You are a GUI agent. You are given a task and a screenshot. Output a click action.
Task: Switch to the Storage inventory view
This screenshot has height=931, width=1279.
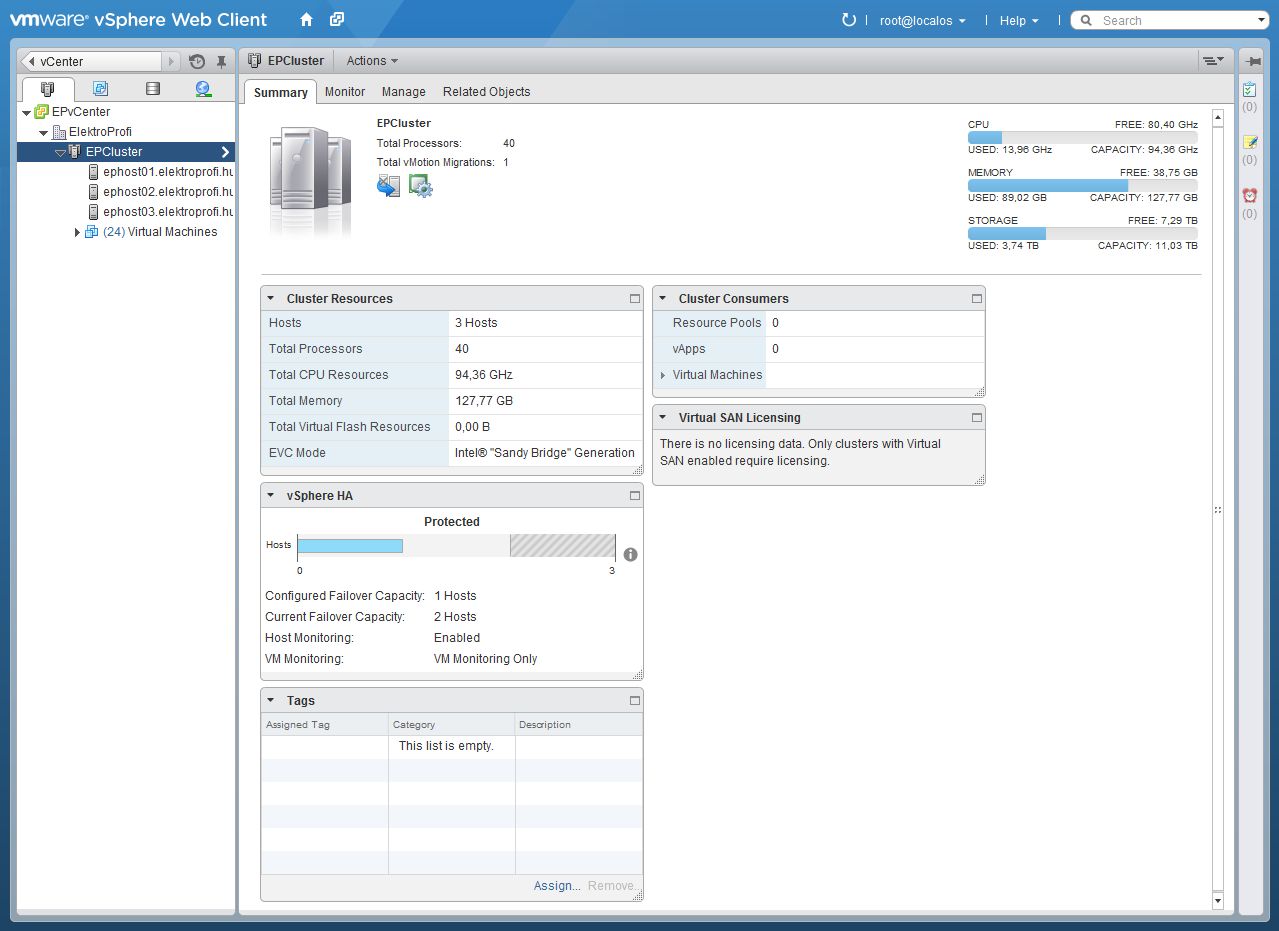coord(152,89)
